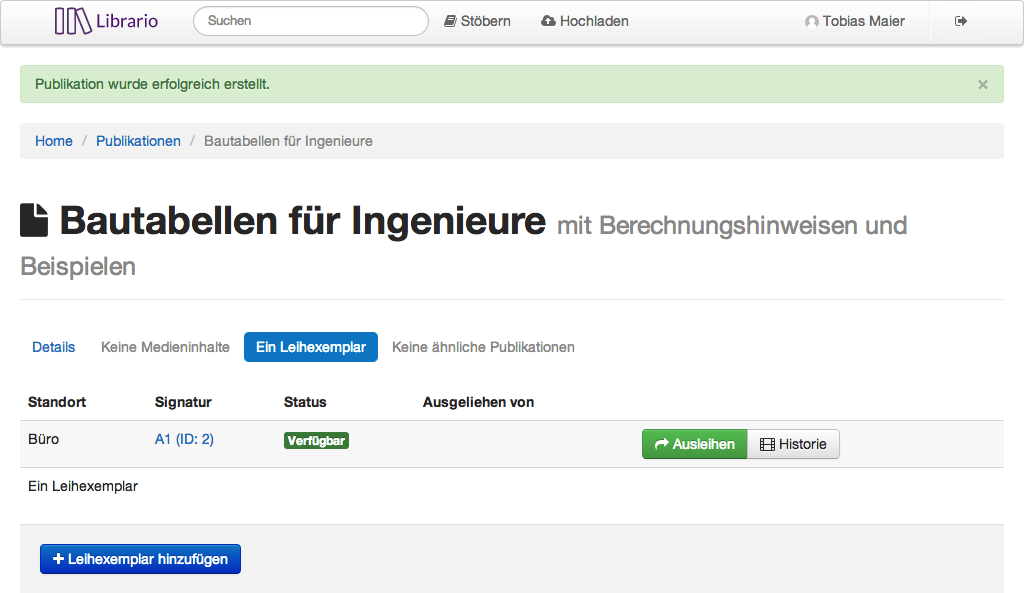Follow the A1 (ID: 2) signature link
The height and width of the screenshot is (593, 1024).
click(x=184, y=438)
